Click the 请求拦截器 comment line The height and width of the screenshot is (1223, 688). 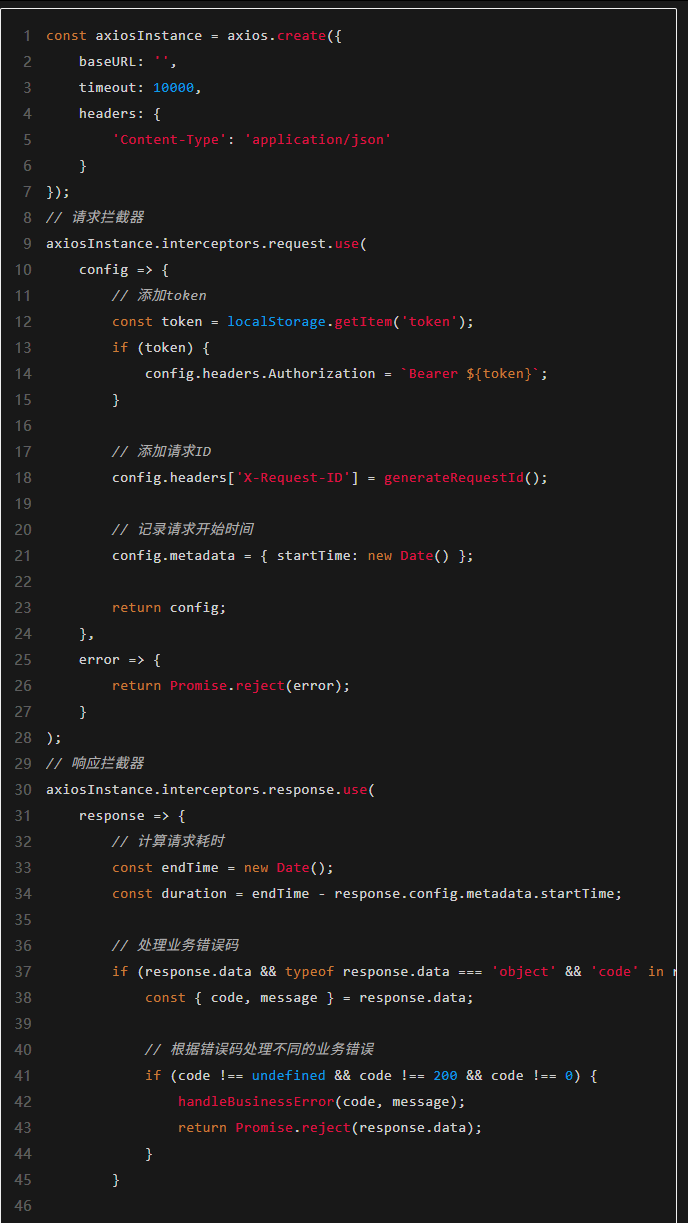click(95, 218)
